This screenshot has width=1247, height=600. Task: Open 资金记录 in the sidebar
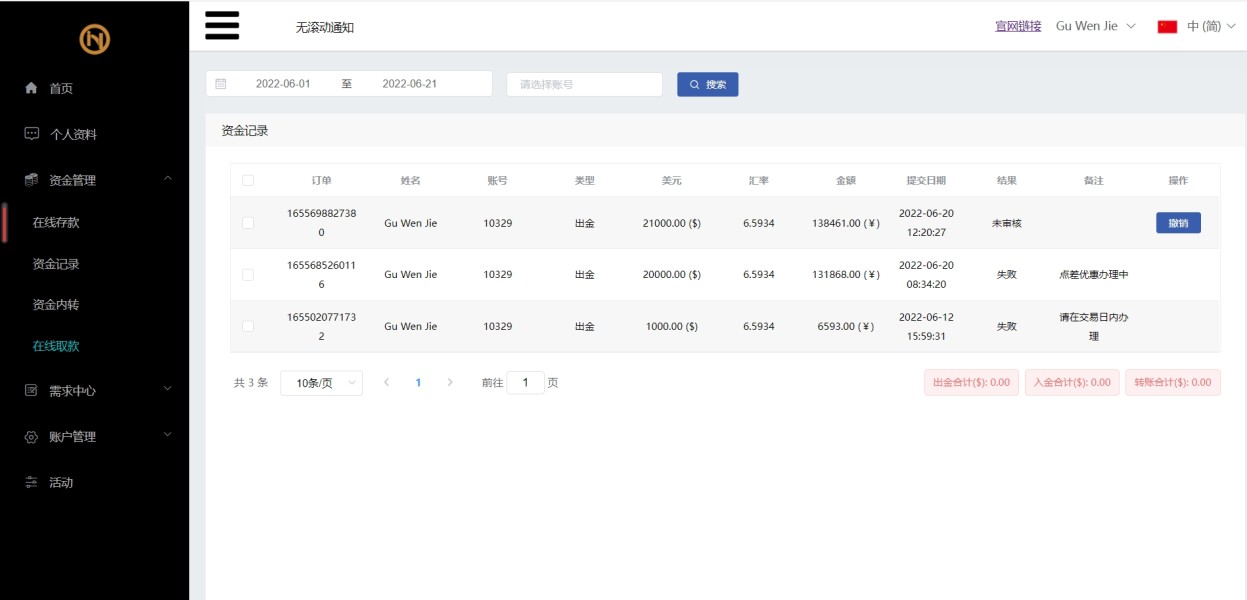(x=56, y=264)
